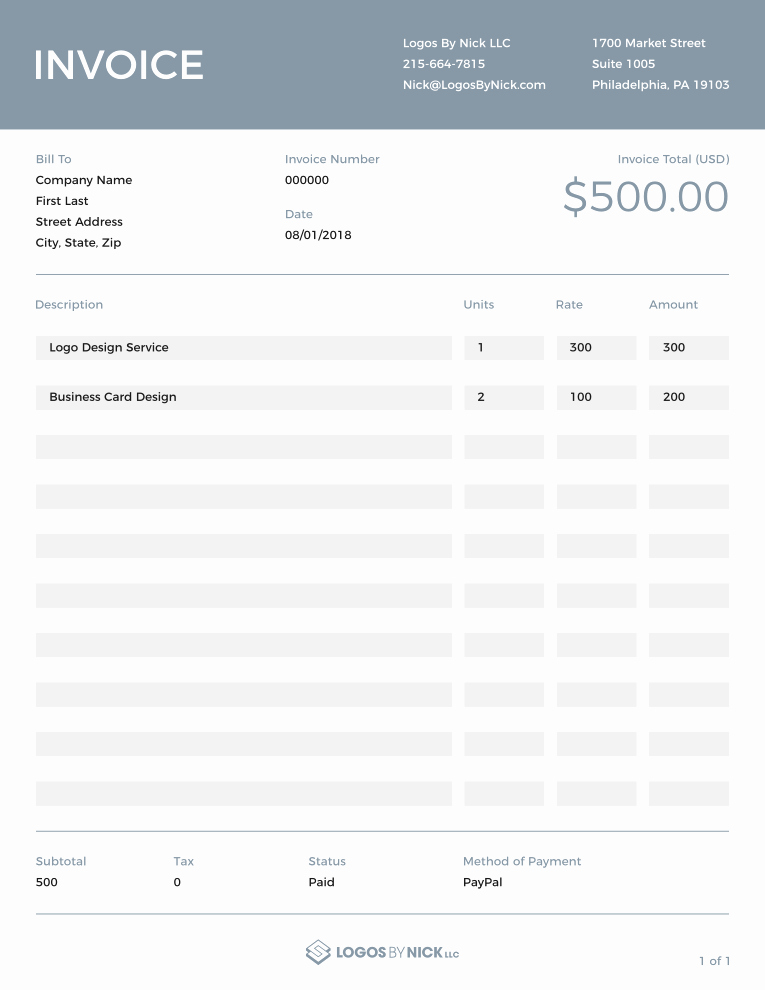Click the $500.00 invoice total
The image size is (765, 990).
point(646,196)
